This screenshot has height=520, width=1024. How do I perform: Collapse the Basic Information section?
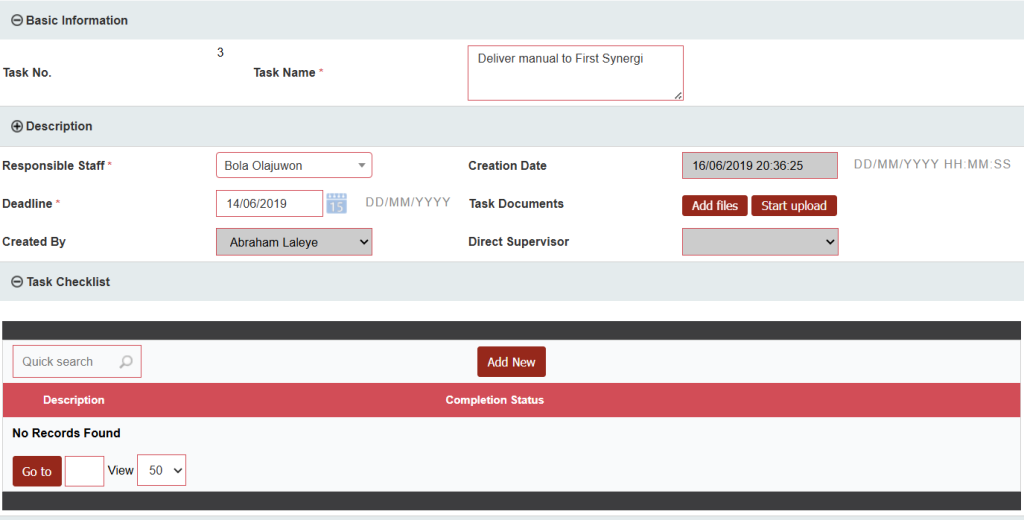coord(17,20)
